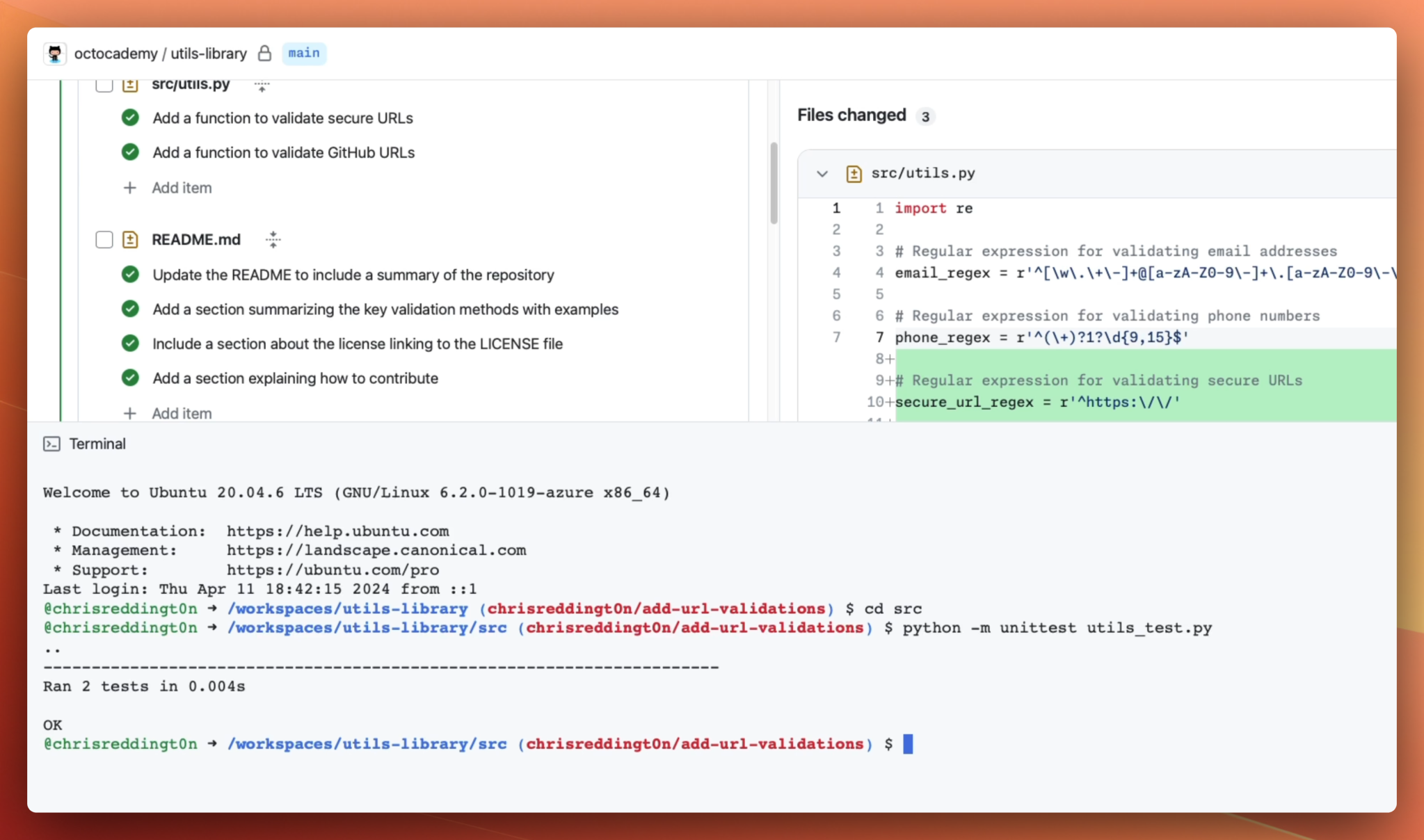
Task: Click the Files changed heading
Action: [851, 115]
